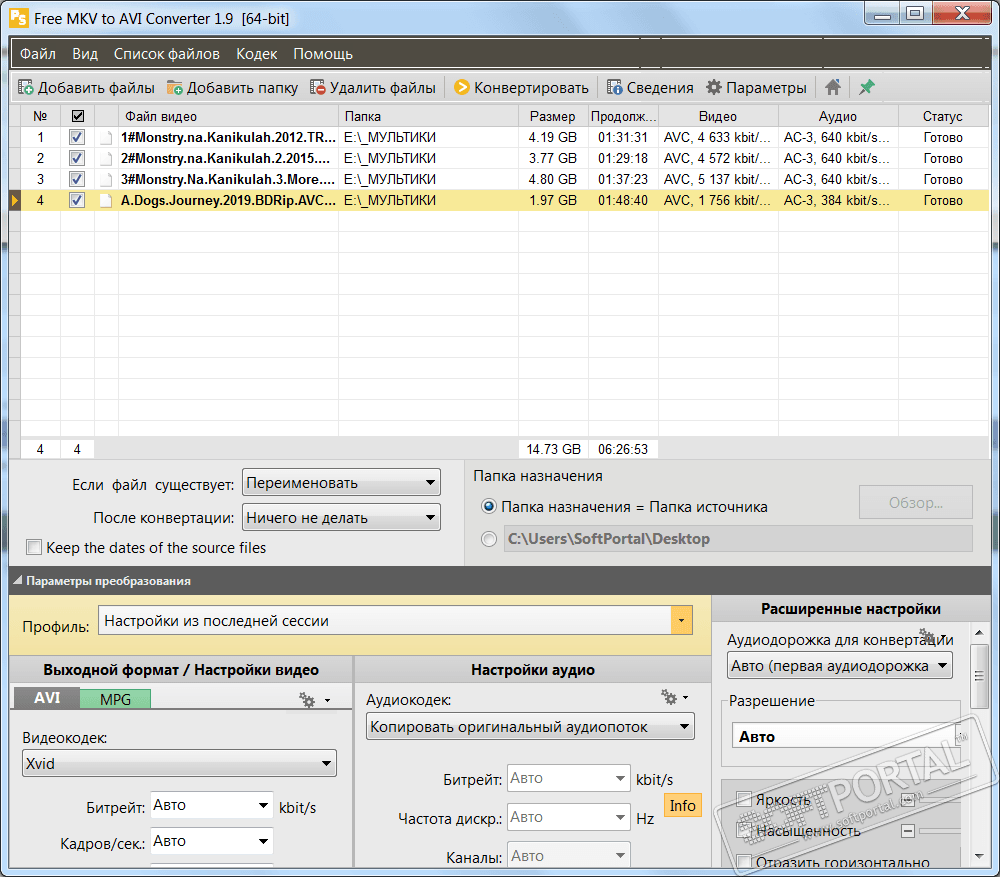This screenshot has width=1000, height=877.
Task: Open the Кодек menu
Action: coord(256,54)
